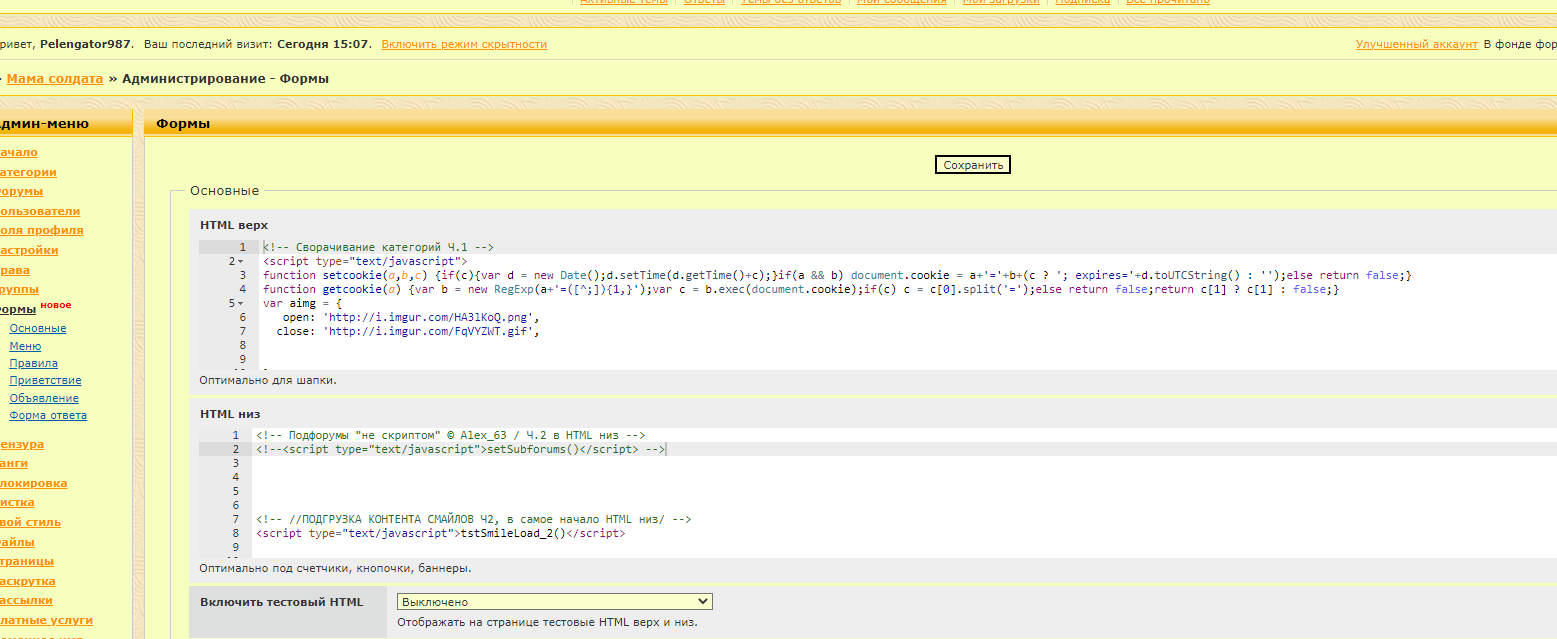
Task: Go to Чистка in admin menu
Action: pos(17,502)
